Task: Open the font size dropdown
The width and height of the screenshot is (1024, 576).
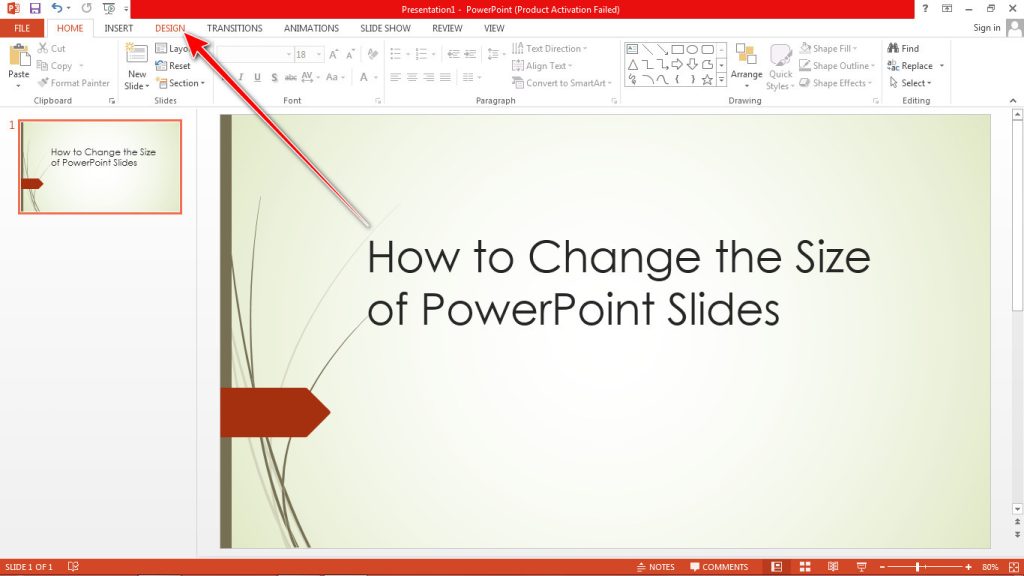Action: [x=318, y=54]
